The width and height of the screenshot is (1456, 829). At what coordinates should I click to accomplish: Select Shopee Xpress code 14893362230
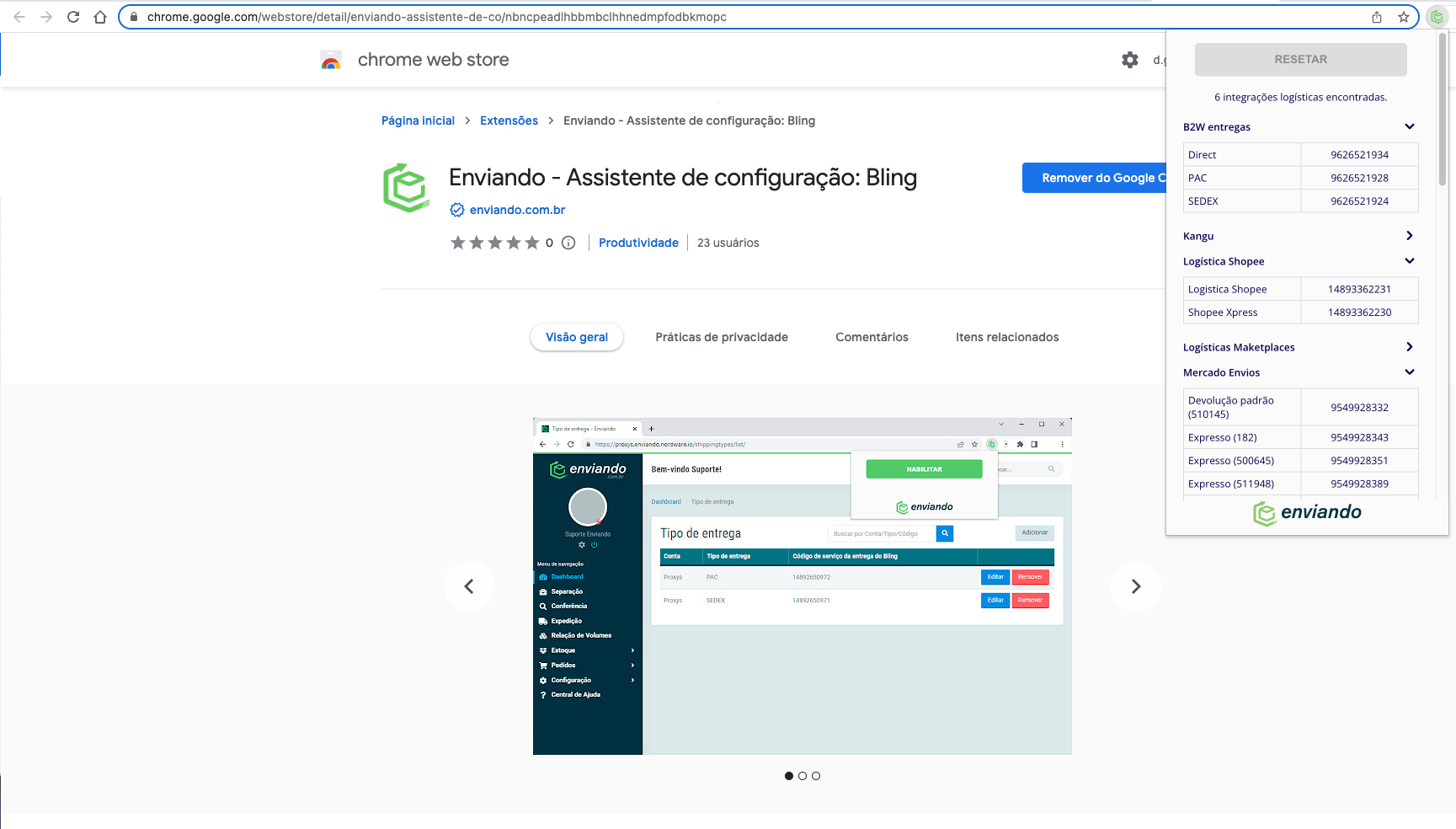coord(1359,313)
